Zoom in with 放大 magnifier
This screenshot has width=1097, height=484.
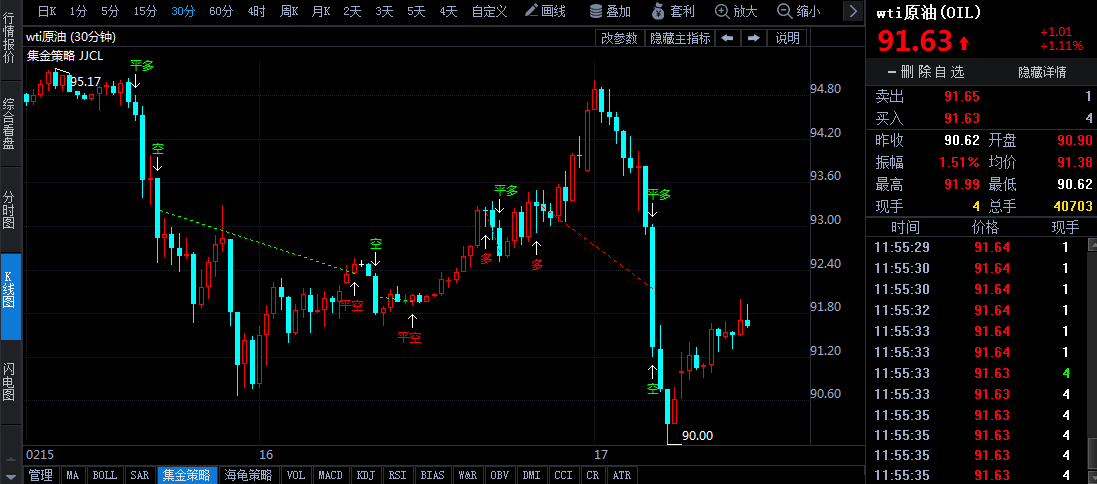[x=737, y=10]
